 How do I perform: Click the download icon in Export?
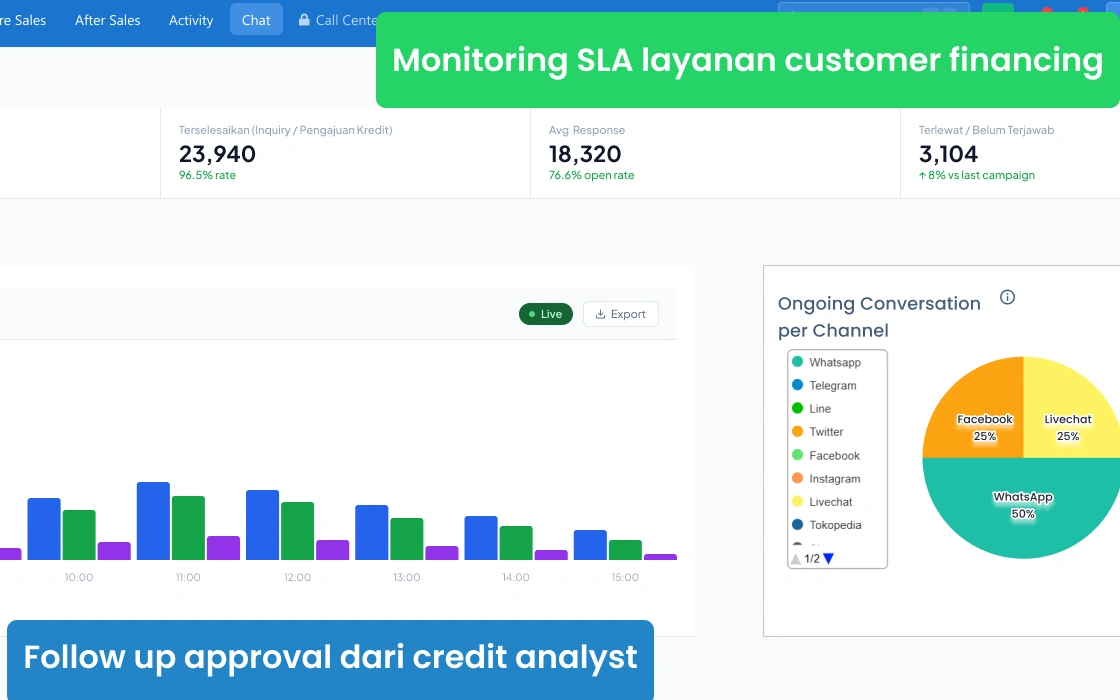(601, 314)
